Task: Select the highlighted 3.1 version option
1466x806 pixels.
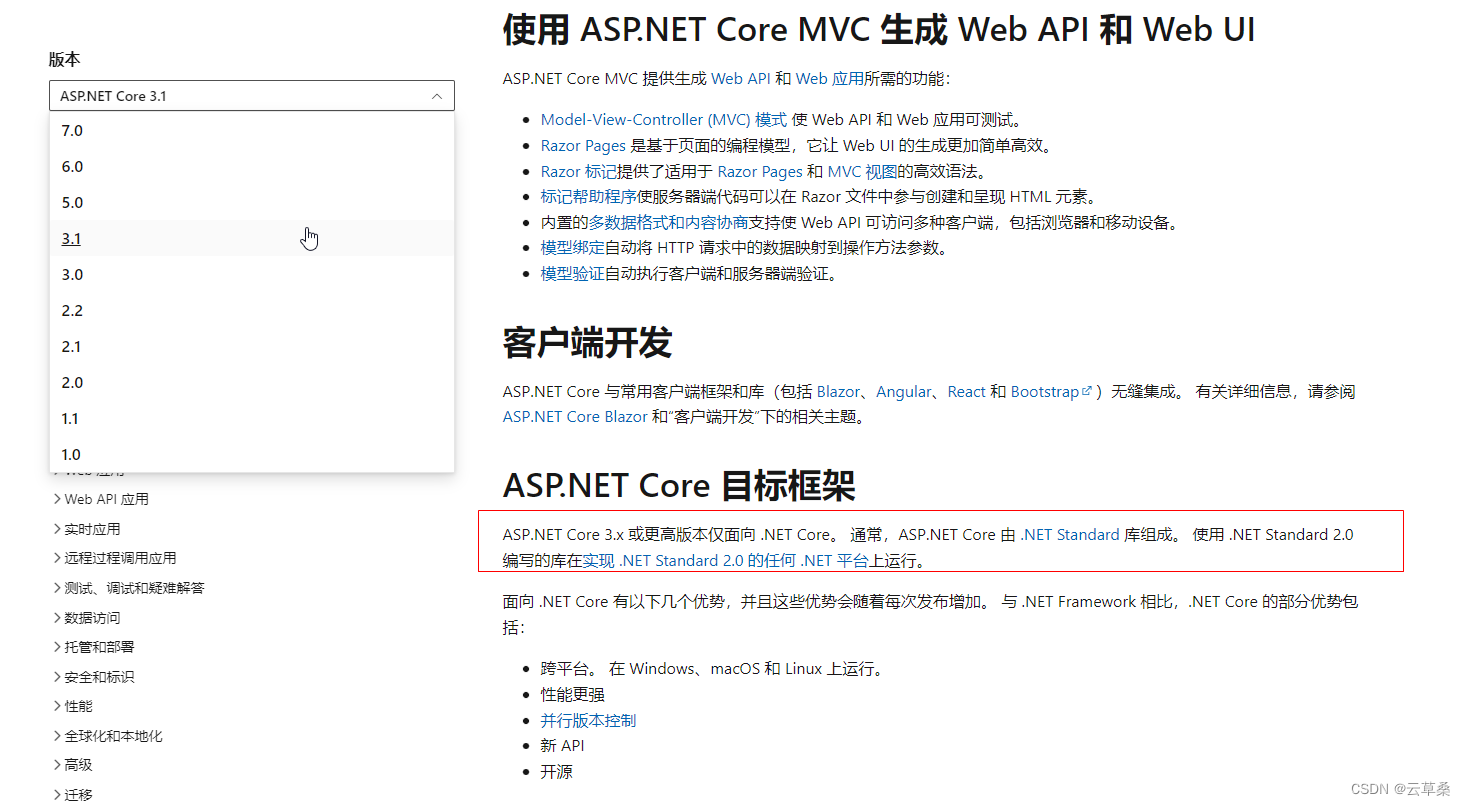Action: point(252,238)
